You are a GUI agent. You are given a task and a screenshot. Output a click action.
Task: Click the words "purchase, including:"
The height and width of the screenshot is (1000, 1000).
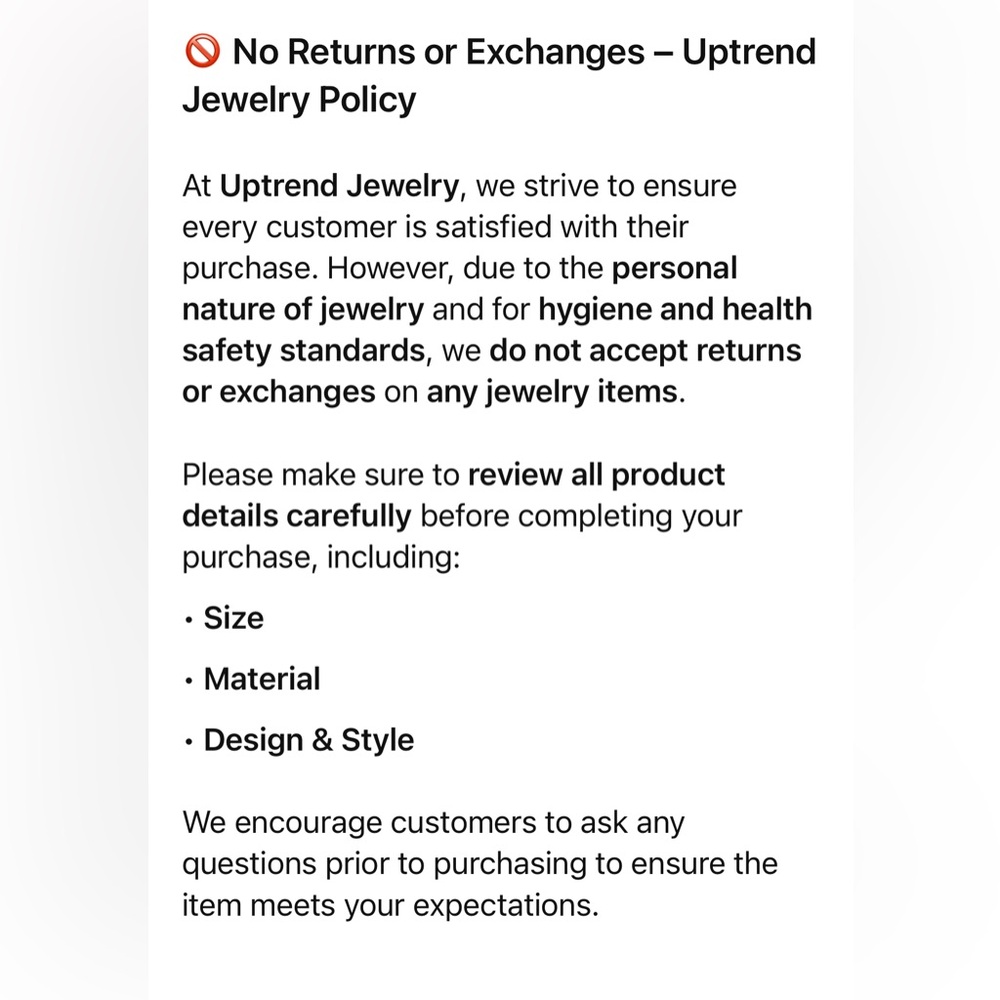tap(320, 556)
